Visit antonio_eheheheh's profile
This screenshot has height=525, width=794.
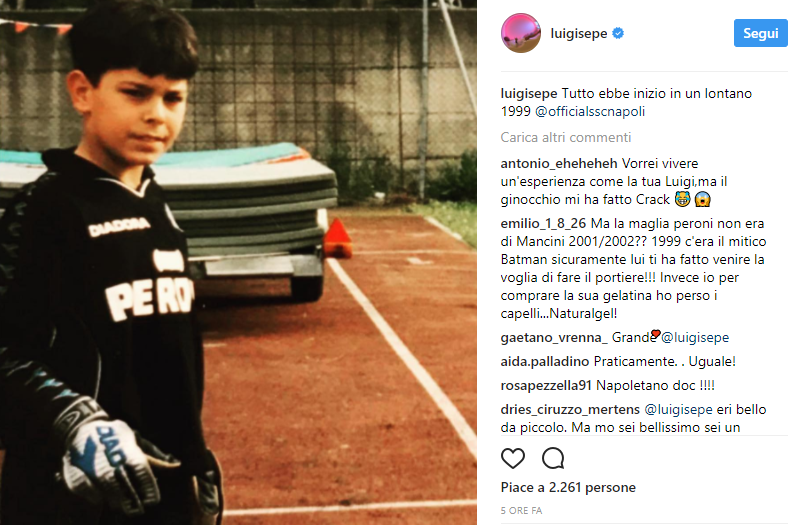click(559, 164)
